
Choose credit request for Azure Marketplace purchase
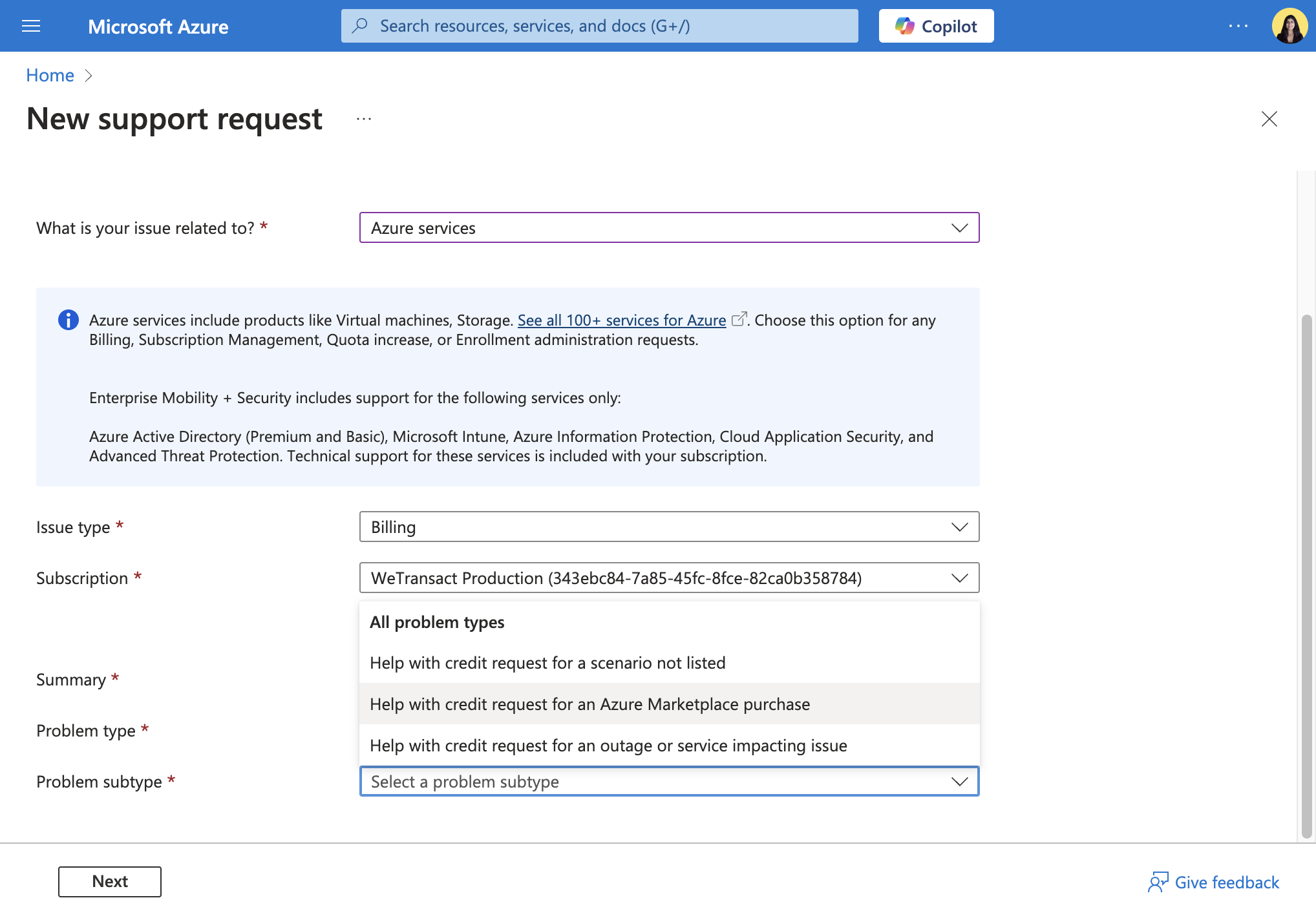tap(669, 704)
